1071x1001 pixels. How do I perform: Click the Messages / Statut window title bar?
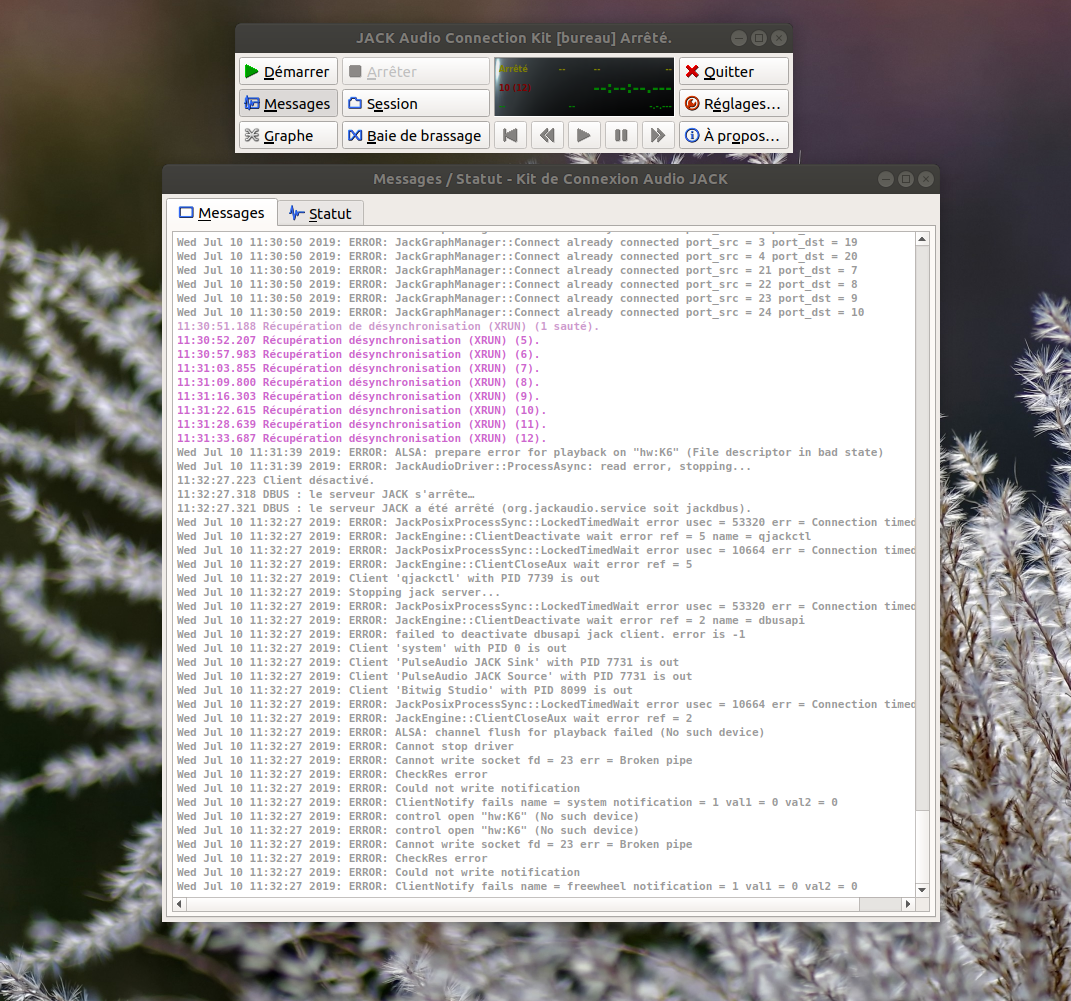pyautogui.click(x=551, y=179)
